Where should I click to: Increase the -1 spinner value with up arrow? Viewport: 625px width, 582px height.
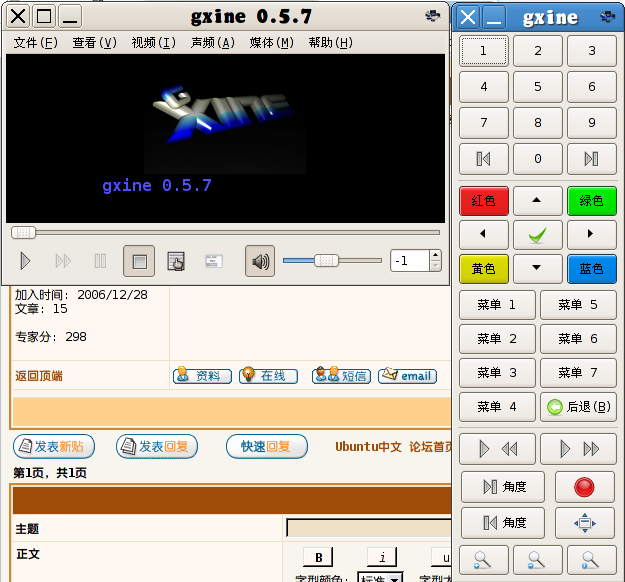point(436,255)
